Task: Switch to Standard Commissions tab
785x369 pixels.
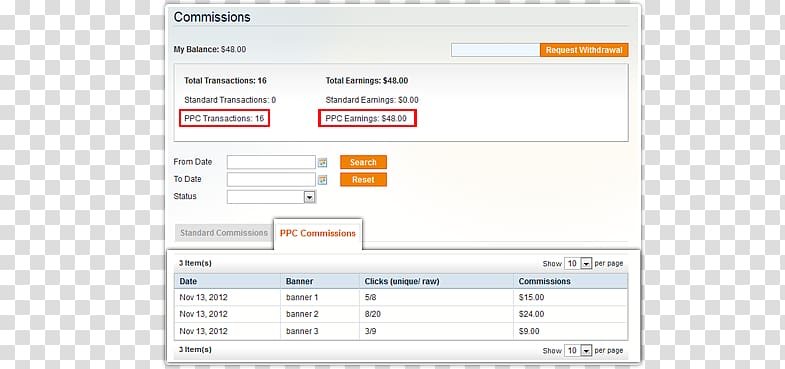Action: click(224, 233)
